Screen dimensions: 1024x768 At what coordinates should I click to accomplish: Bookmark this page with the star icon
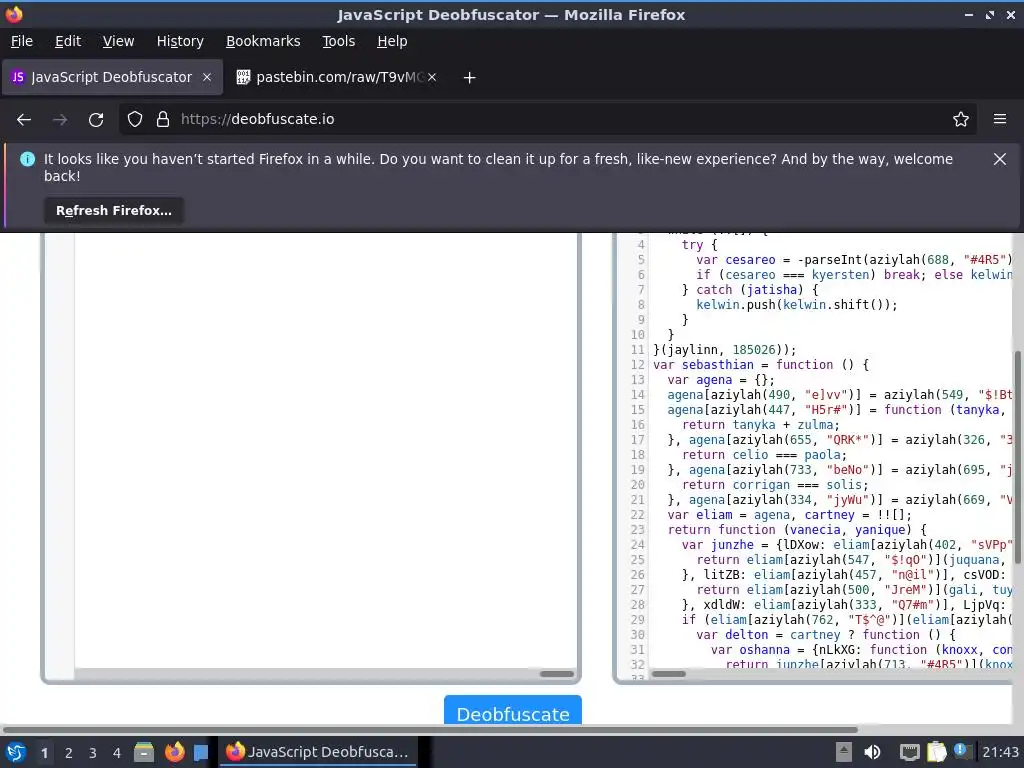tap(961, 119)
